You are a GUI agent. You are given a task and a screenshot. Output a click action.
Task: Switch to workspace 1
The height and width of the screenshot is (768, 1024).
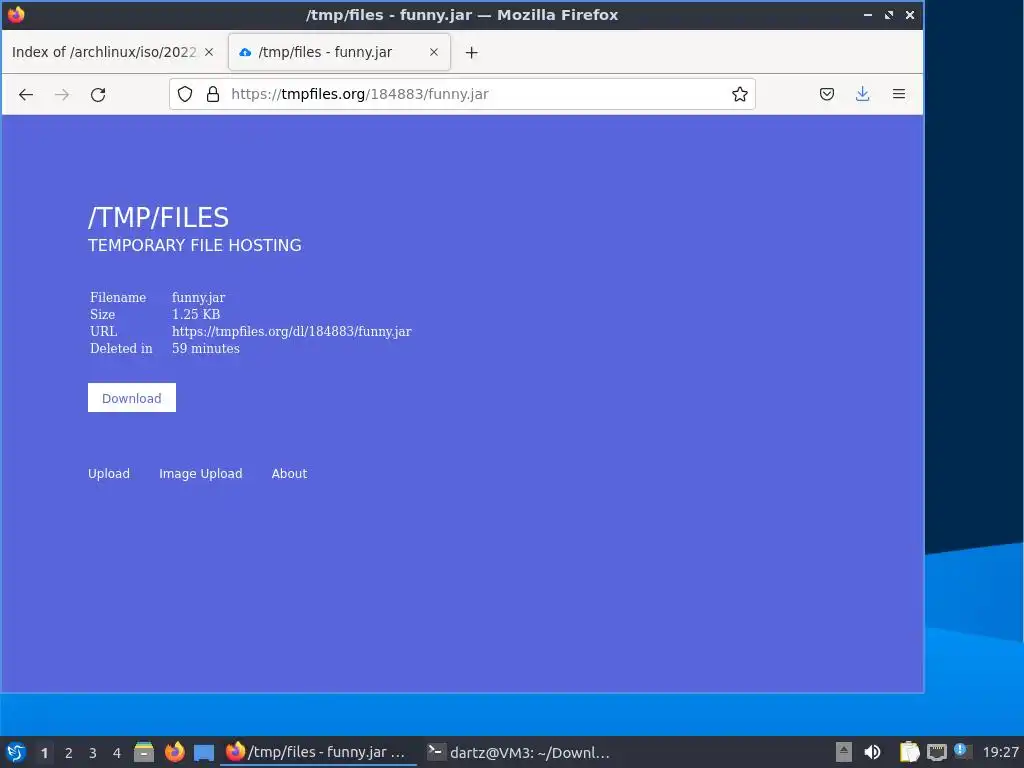[44, 753]
